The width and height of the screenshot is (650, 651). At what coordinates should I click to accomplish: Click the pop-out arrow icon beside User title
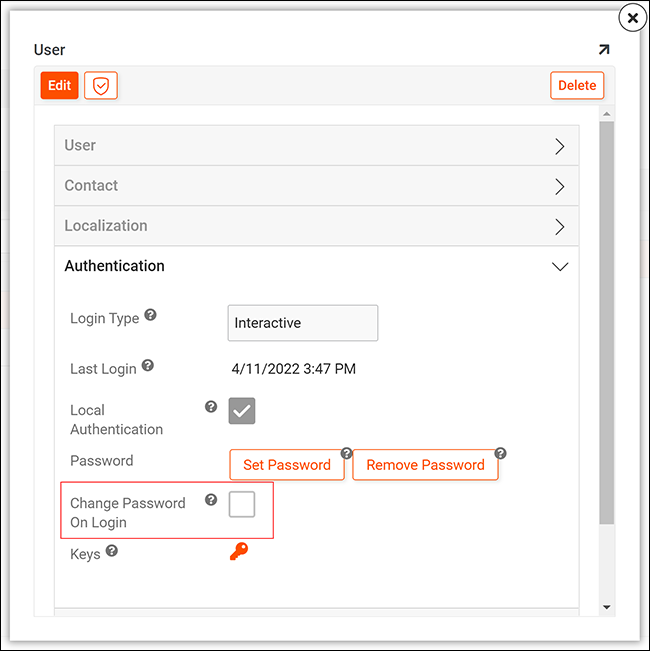pyautogui.click(x=604, y=49)
